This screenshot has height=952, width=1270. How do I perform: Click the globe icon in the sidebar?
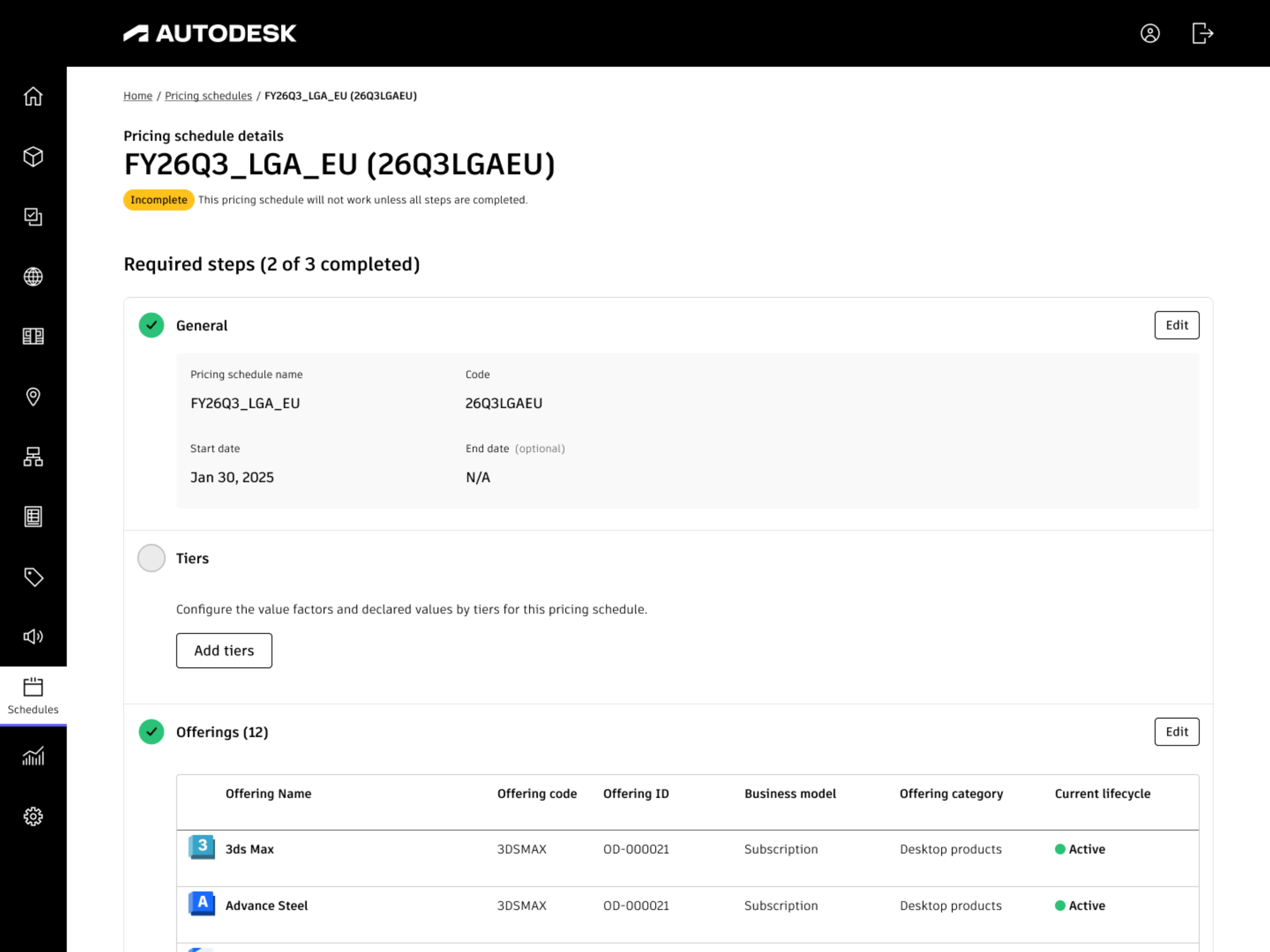click(33, 277)
